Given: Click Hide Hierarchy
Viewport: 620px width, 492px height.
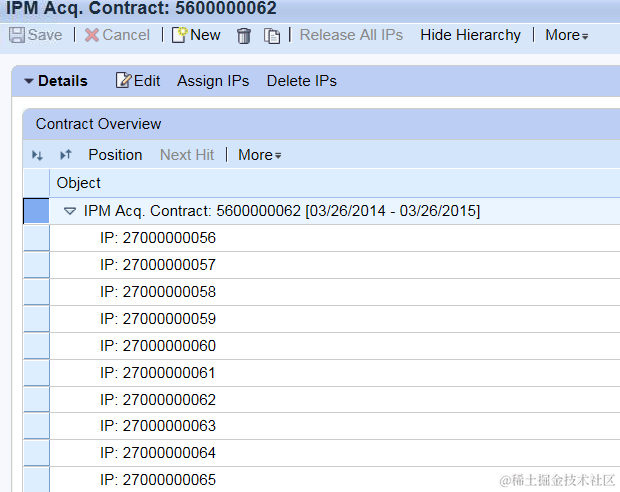Looking at the screenshot, I should (x=471, y=35).
